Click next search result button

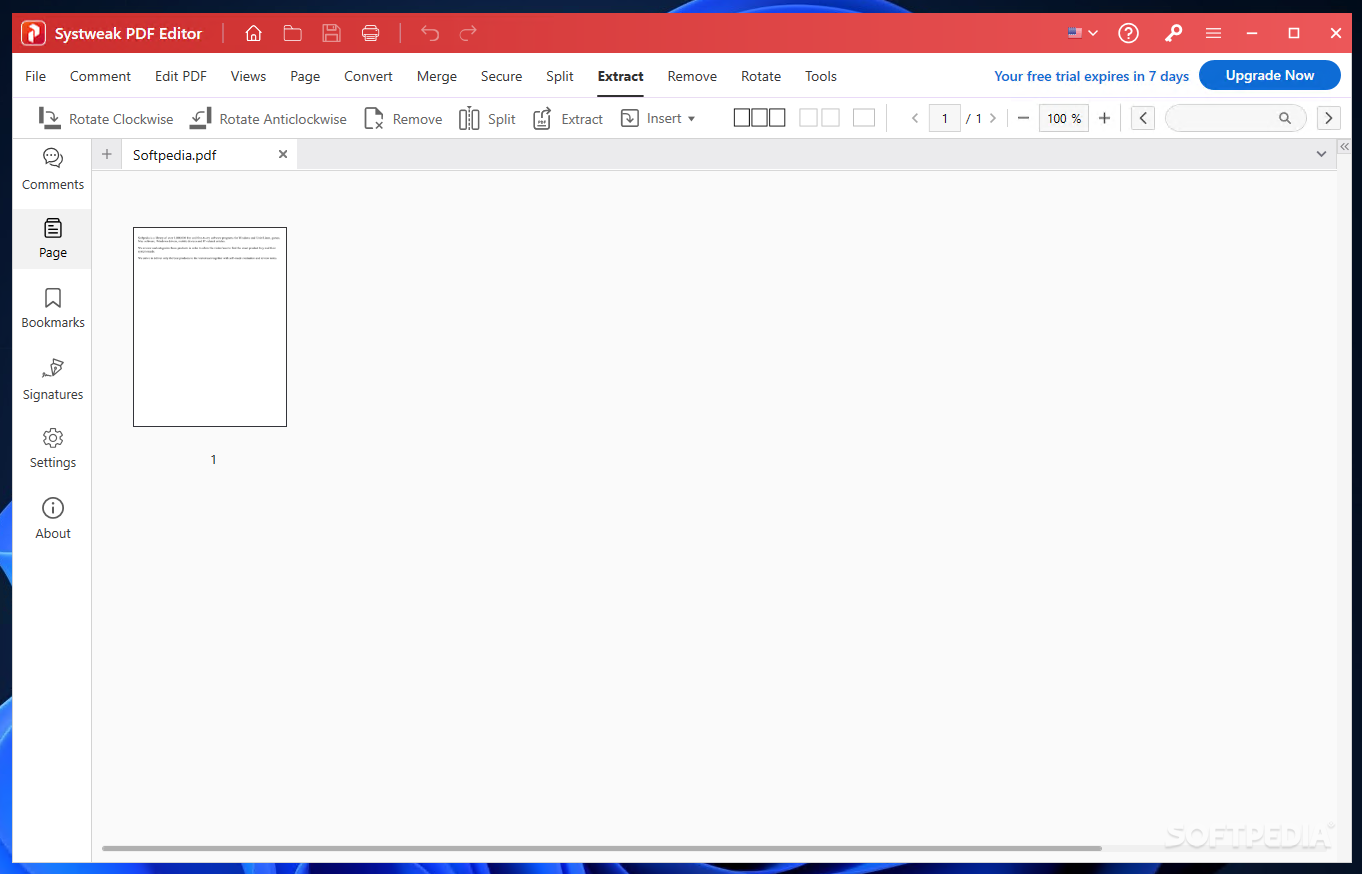point(1328,118)
